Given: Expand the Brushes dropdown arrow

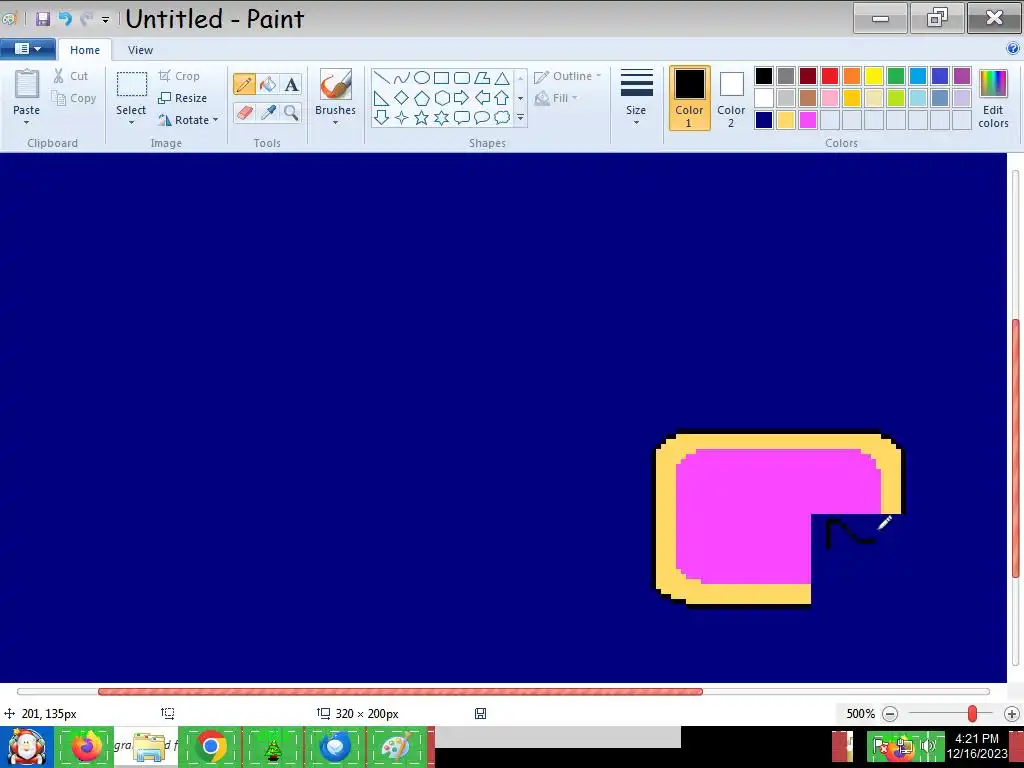Looking at the screenshot, I should tap(336, 123).
